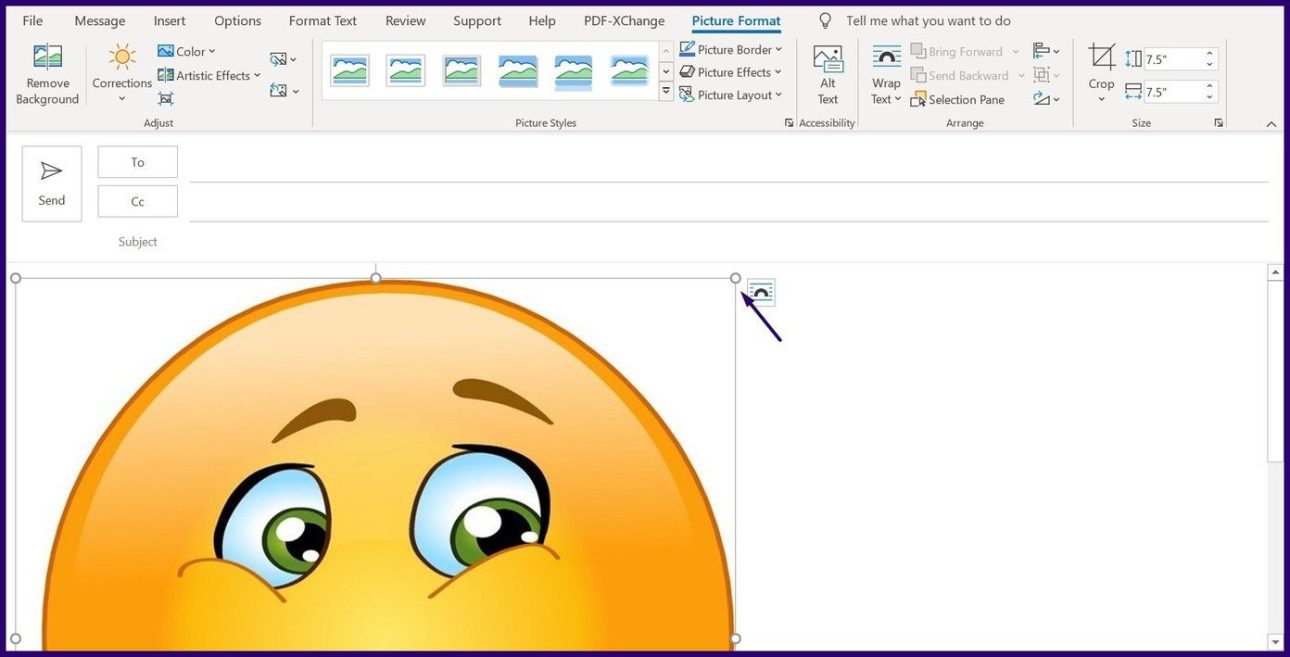Click the Crop tool icon
The image size is (1290, 657).
[1101, 58]
